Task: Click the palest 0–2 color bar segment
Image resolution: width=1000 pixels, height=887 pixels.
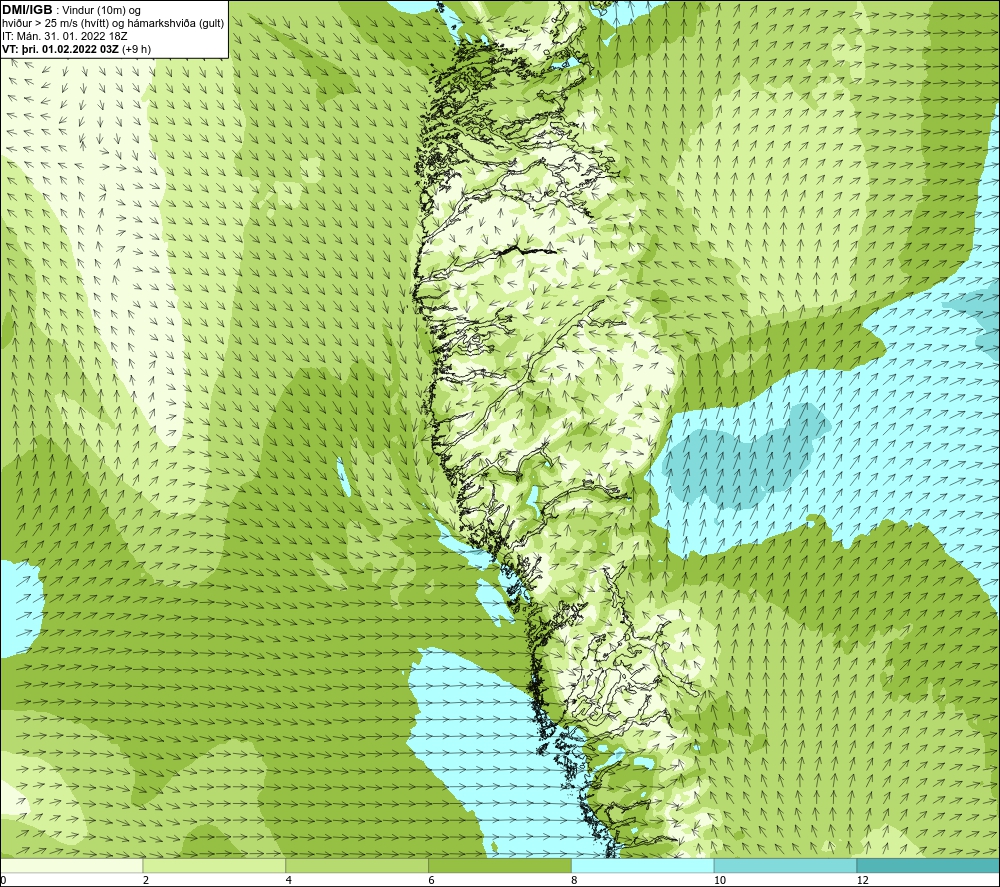Action: (x=71, y=865)
